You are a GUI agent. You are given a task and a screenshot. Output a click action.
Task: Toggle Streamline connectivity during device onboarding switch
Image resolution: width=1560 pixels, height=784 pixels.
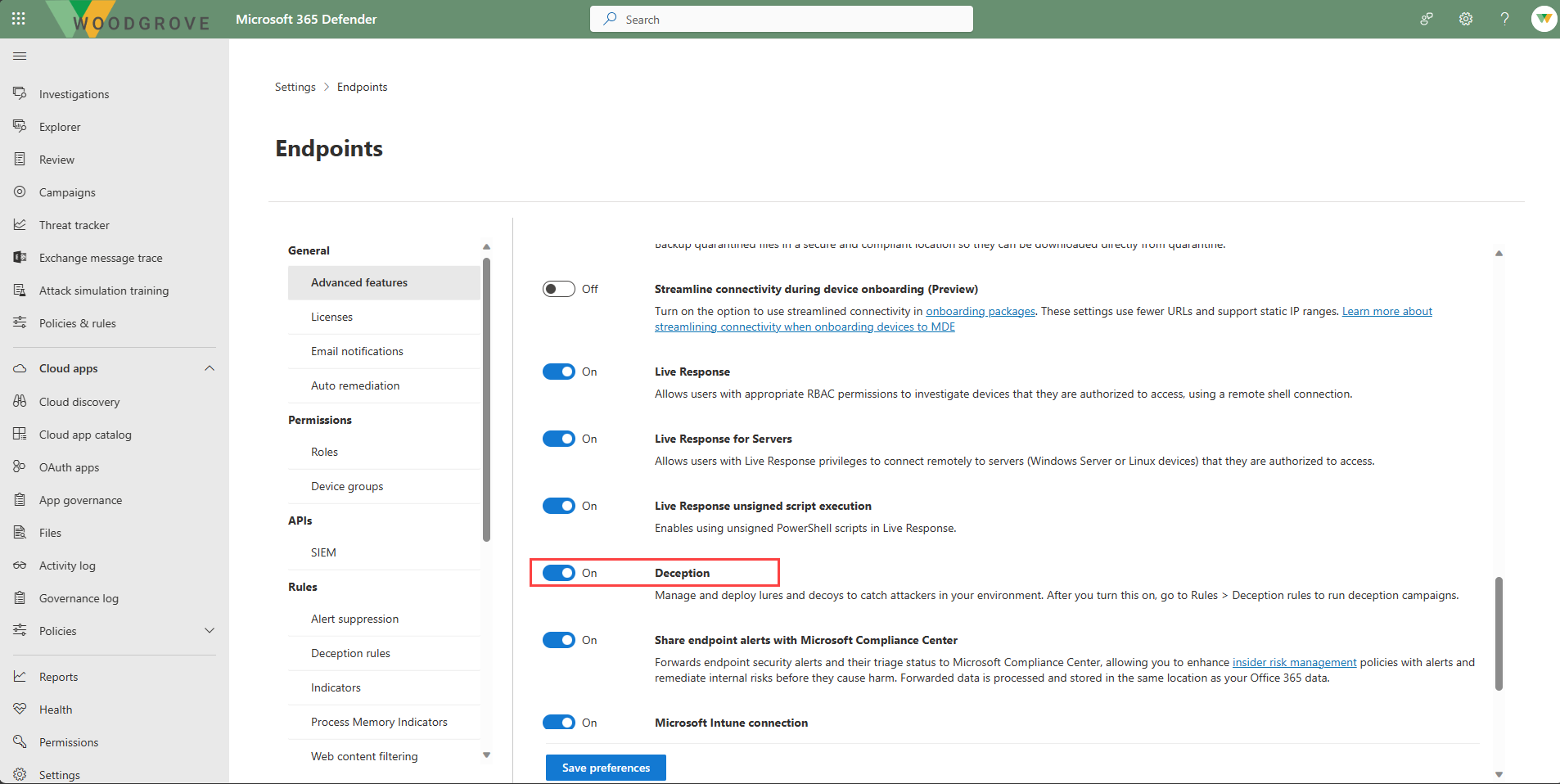559,289
